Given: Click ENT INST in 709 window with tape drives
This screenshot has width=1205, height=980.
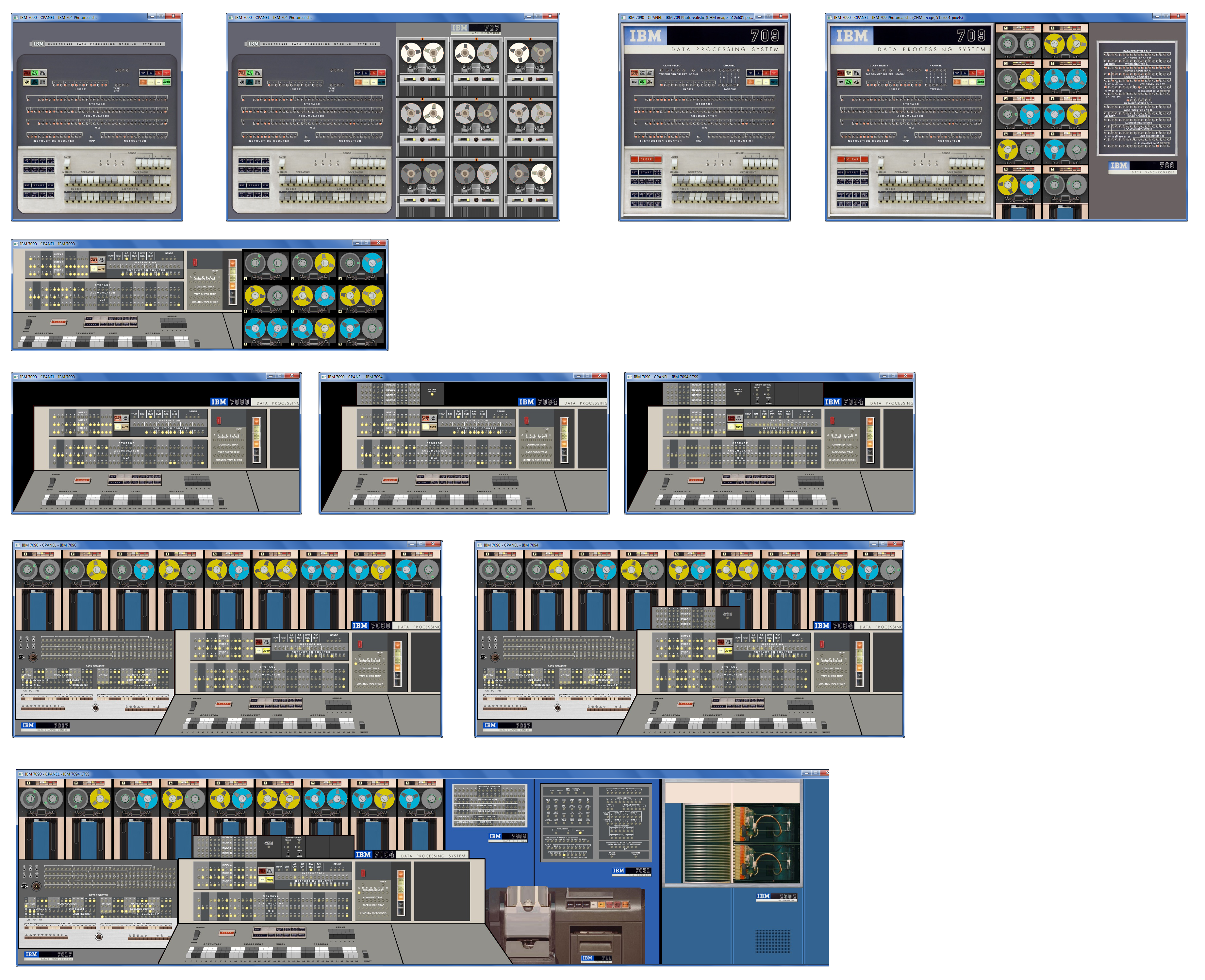Looking at the screenshot, I should coord(848,204).
